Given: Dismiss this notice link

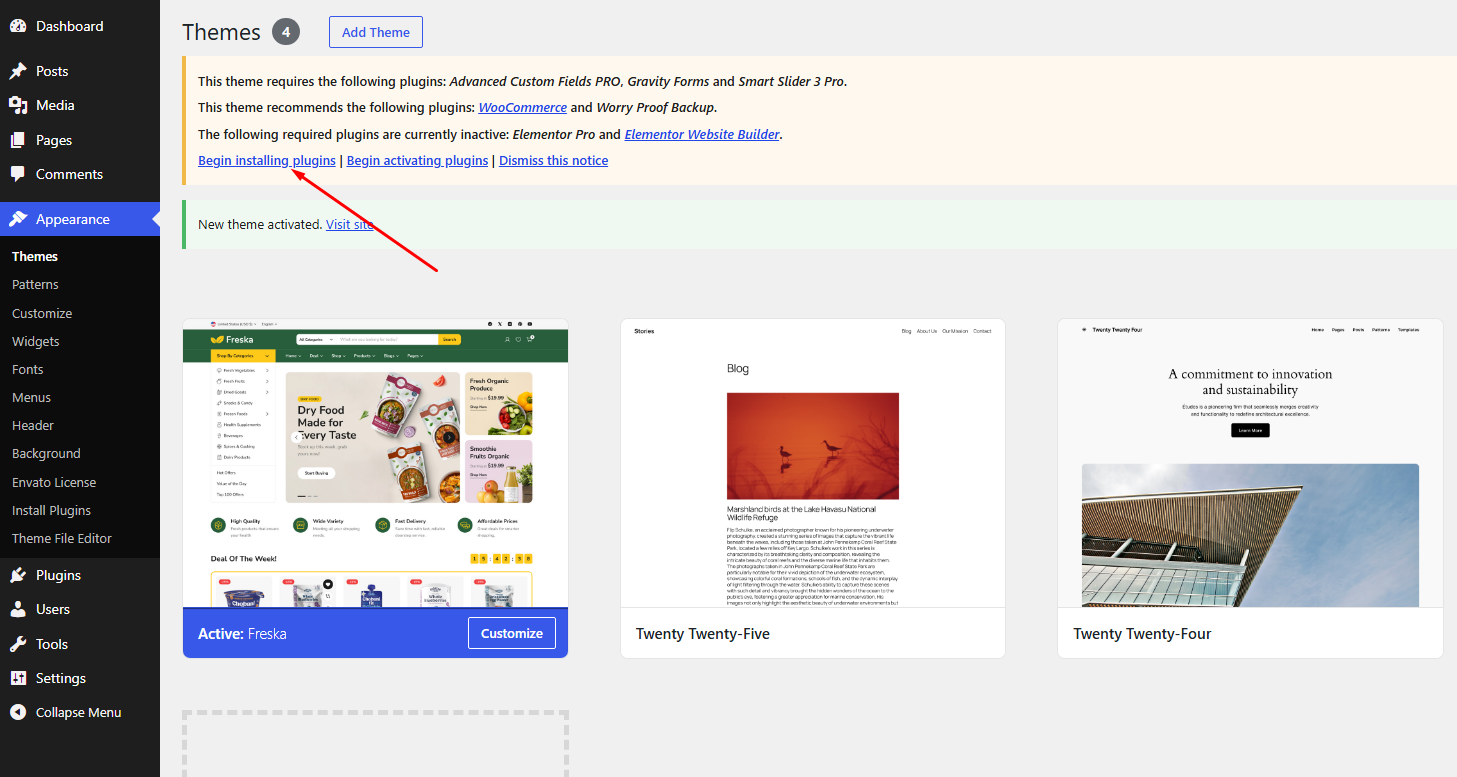Looking at the screenshot, I should click(x=554, y=160).
